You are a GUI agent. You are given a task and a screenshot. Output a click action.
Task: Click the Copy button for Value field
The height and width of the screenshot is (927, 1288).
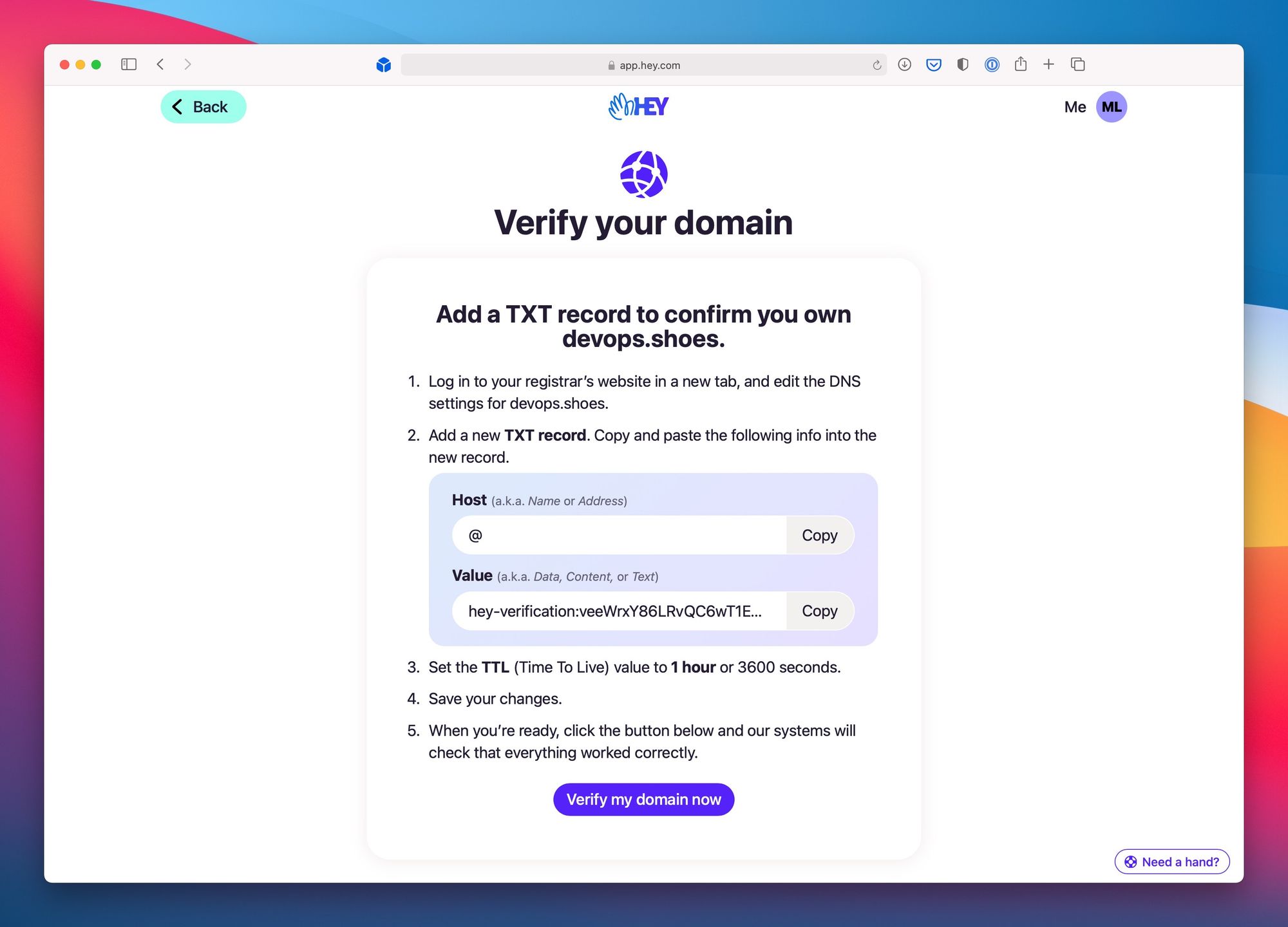(819, 611)
